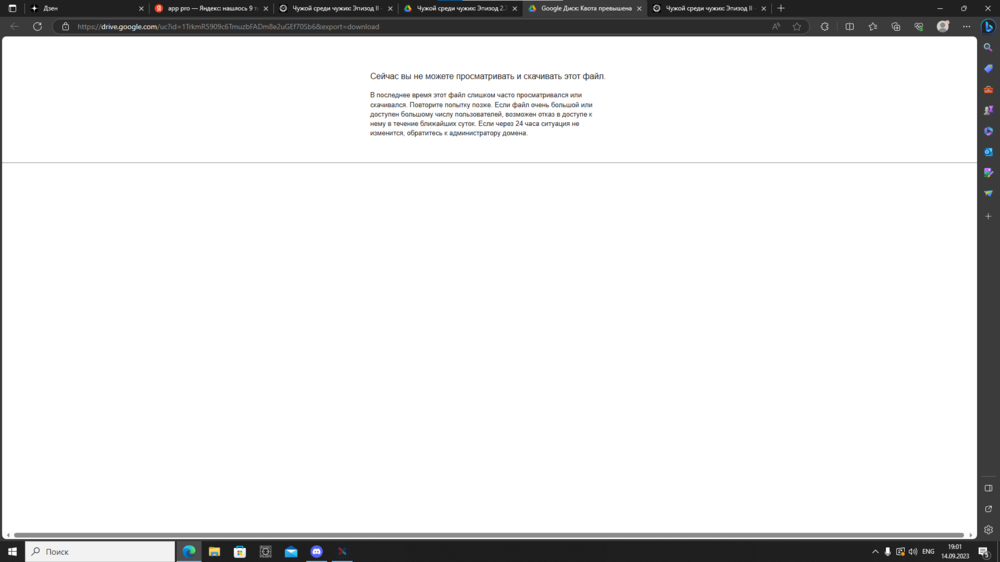Screen dimensions: 1000x562
Task: Click the taskbar Поиск search box
Action: [x=100, y=551]
